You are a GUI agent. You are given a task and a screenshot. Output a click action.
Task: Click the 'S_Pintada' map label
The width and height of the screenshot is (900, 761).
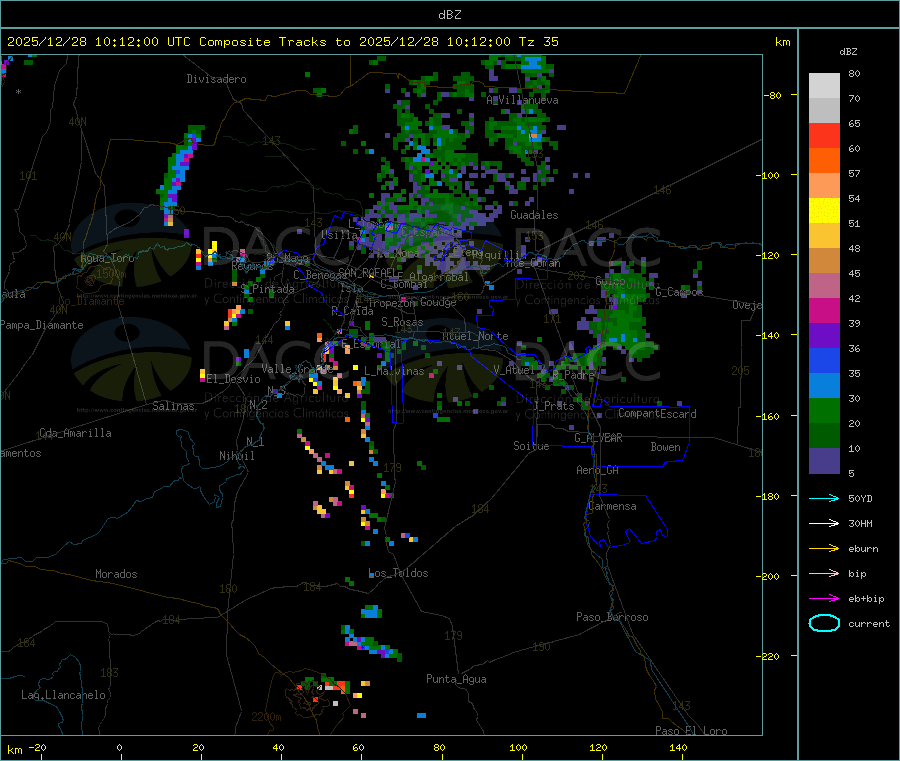click(267, 289)
